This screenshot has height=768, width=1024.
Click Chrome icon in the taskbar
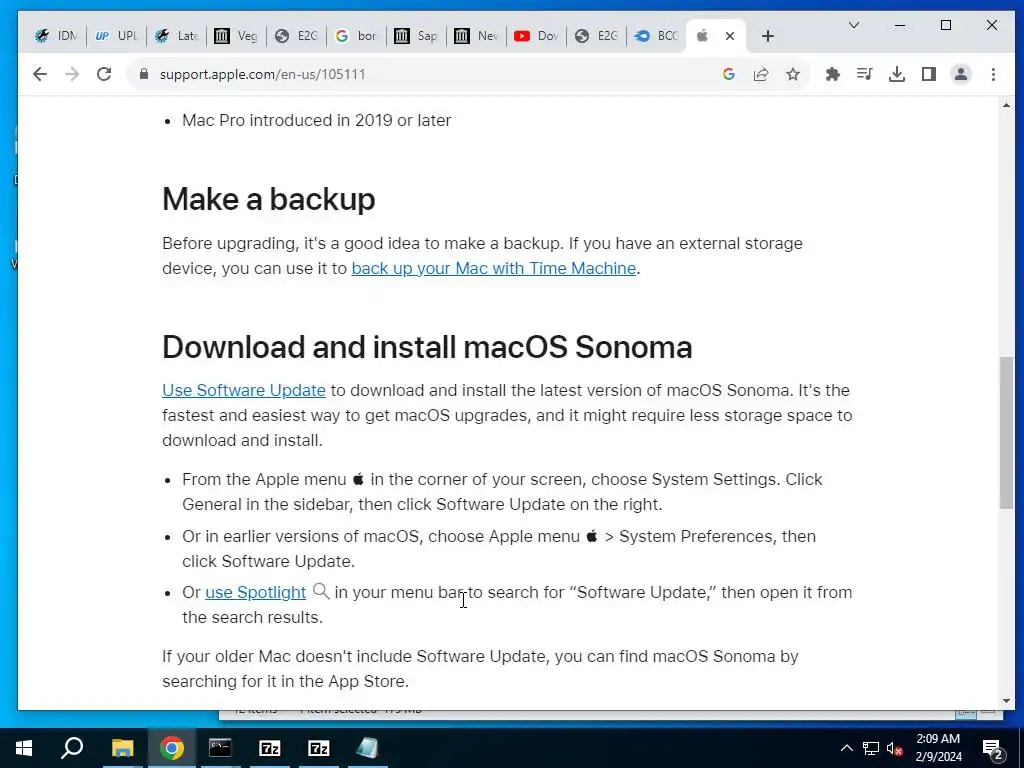[172, 748]
